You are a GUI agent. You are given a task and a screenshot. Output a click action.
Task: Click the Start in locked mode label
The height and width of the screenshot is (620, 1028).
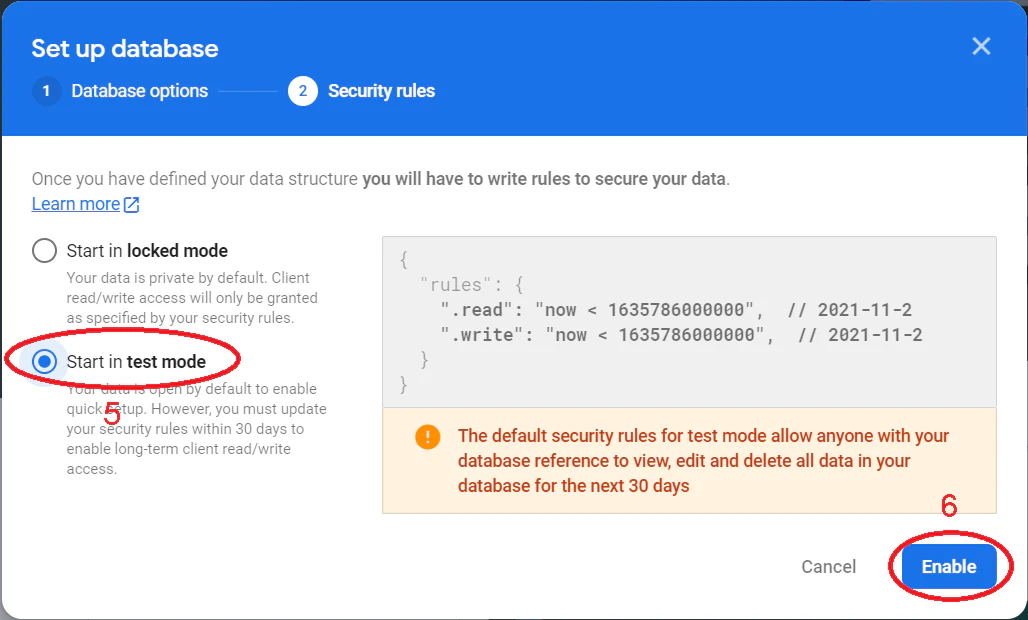click(147, 250)
